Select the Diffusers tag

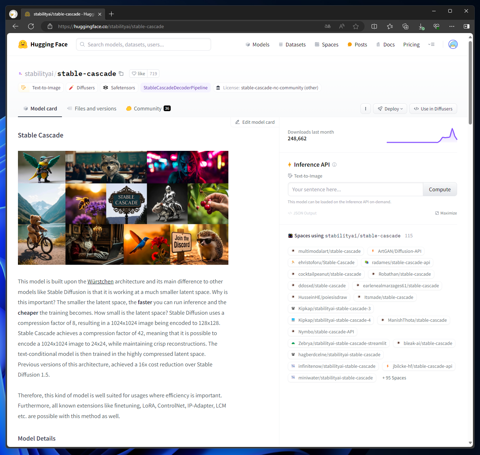pyautogui.click(x=82, y=88)
